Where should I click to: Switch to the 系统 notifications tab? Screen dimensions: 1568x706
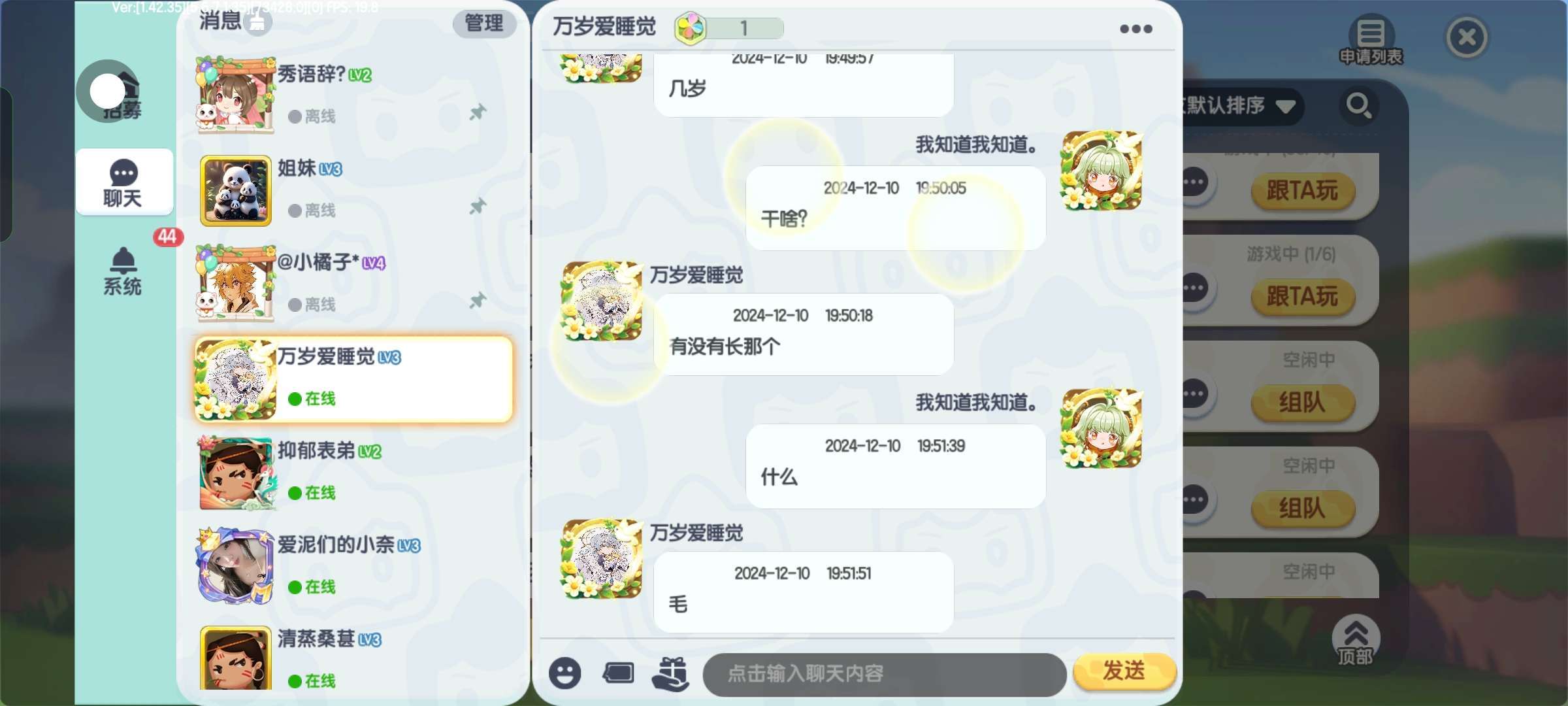[123, 271]
